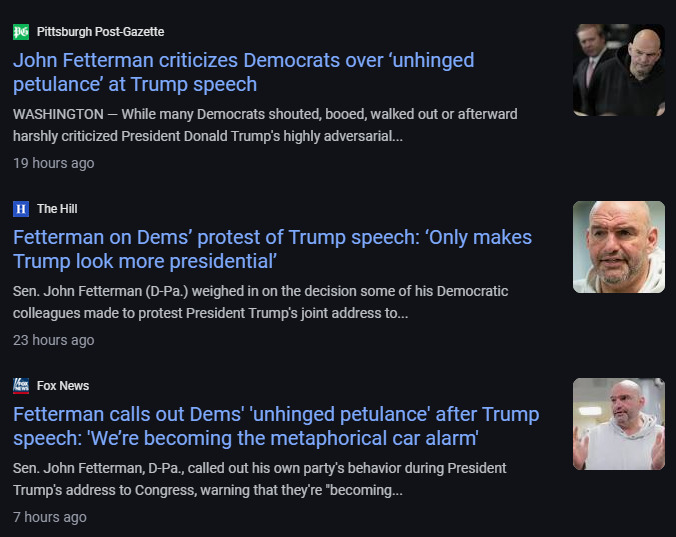
Task: Click the Fox News logo favicon
Action: (21, 386)
